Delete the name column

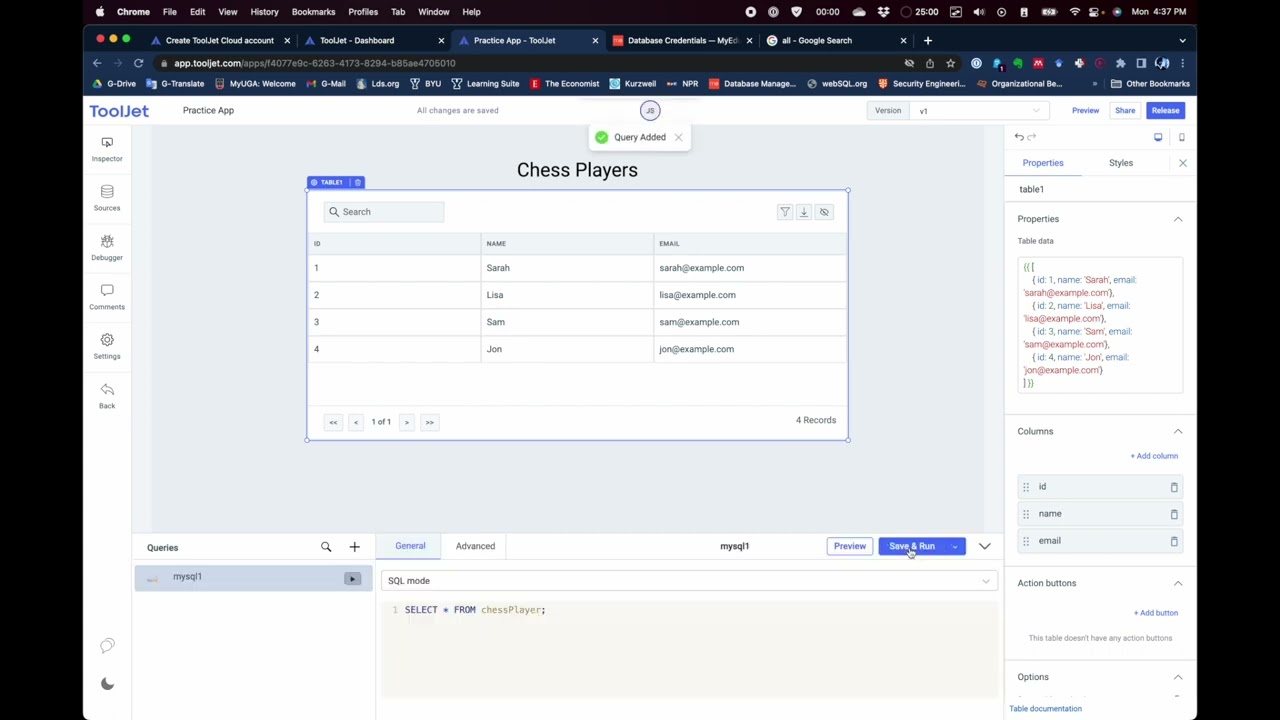1174,514
